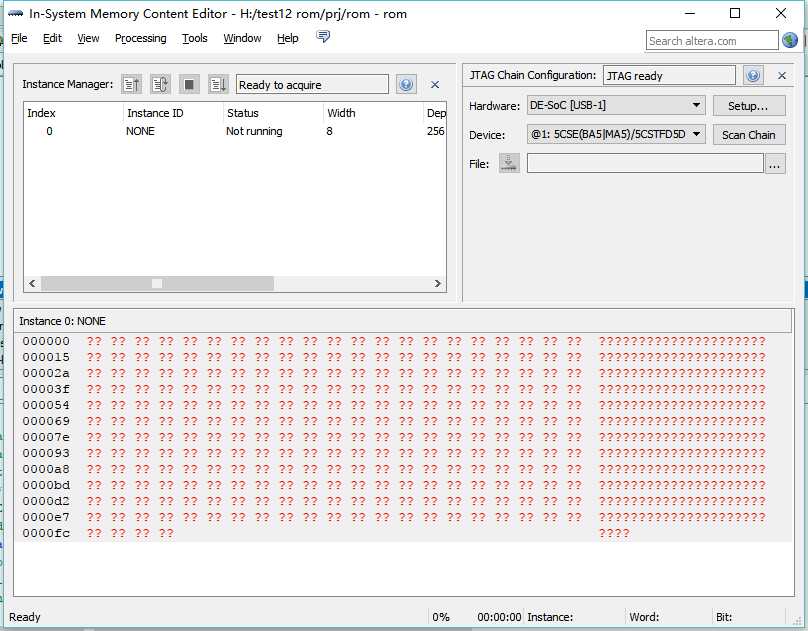Click memory address 0000a8
This screenshot has height=631, width=808.
click(46, 469)
